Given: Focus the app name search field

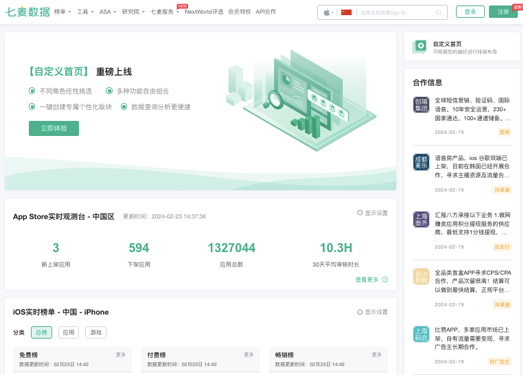Looking at the screenshot, I should [x=395, y=13].
